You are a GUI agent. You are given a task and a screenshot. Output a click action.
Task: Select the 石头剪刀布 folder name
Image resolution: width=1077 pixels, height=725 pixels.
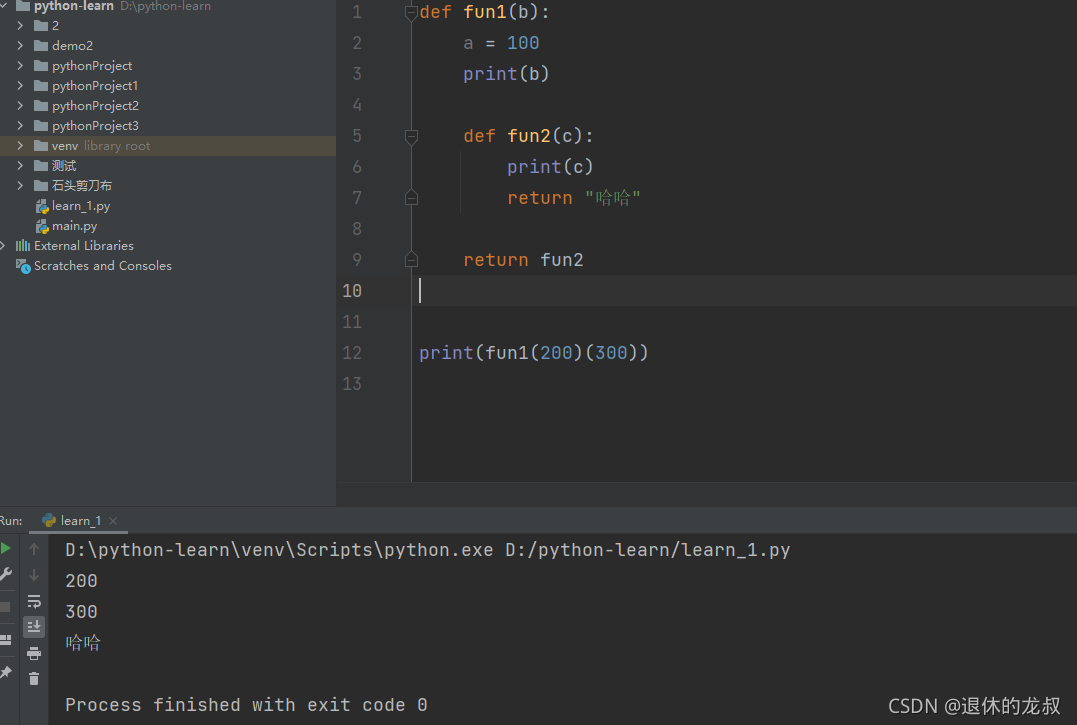(x=82, y=185)
